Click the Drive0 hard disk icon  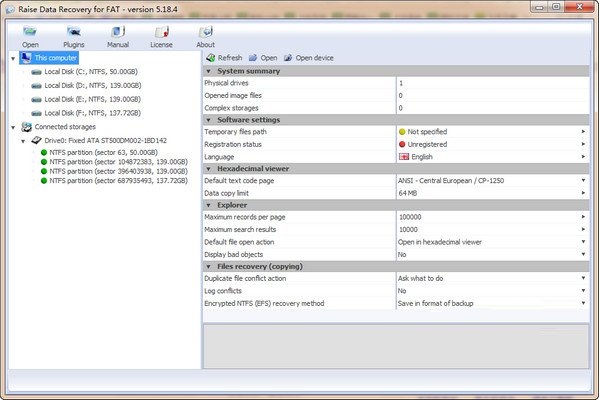point(36,140)
